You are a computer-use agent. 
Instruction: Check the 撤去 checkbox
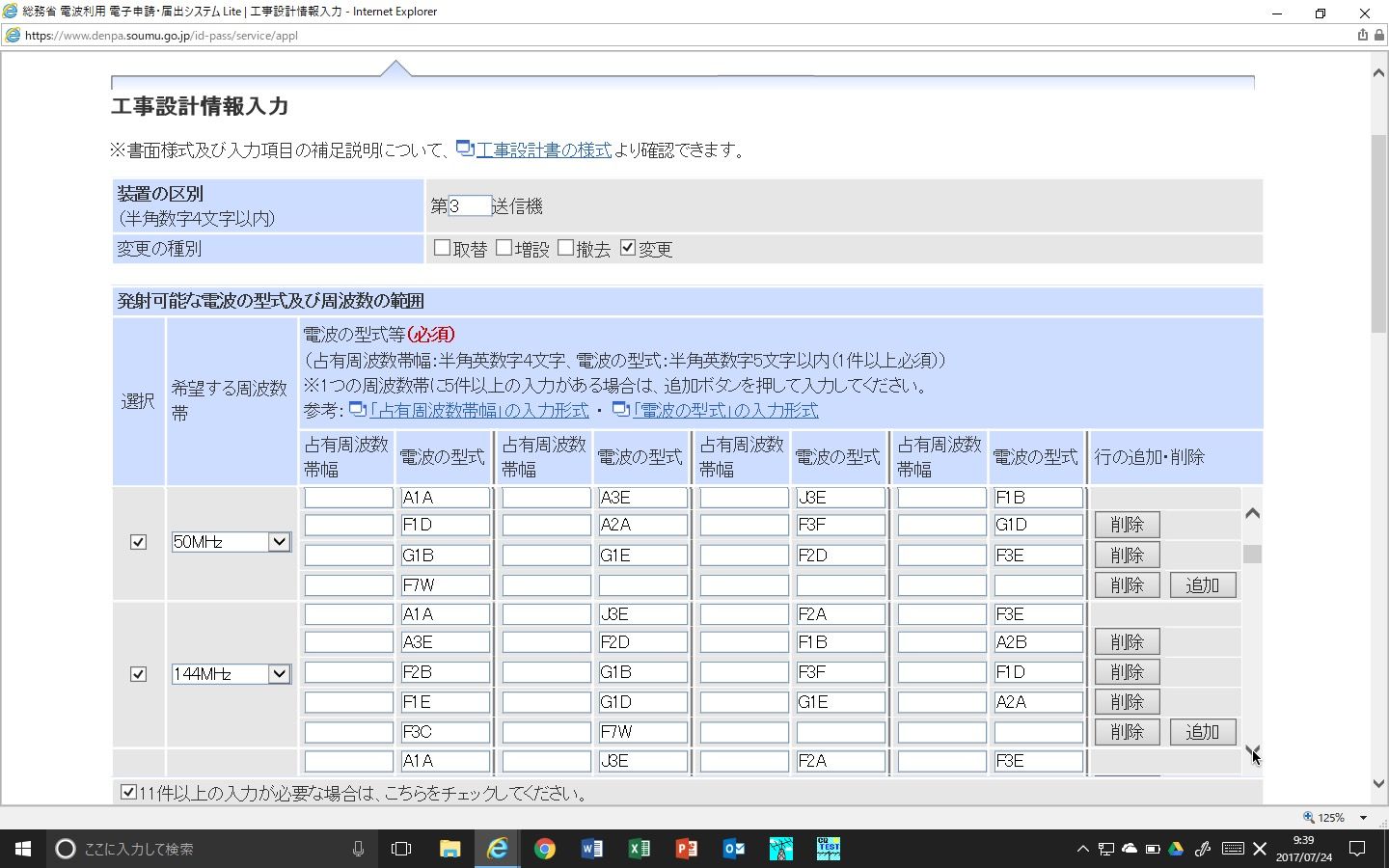point(565,248)
